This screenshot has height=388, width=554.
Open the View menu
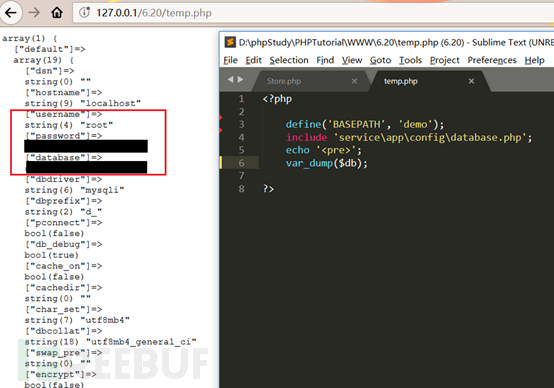[352, 60]
